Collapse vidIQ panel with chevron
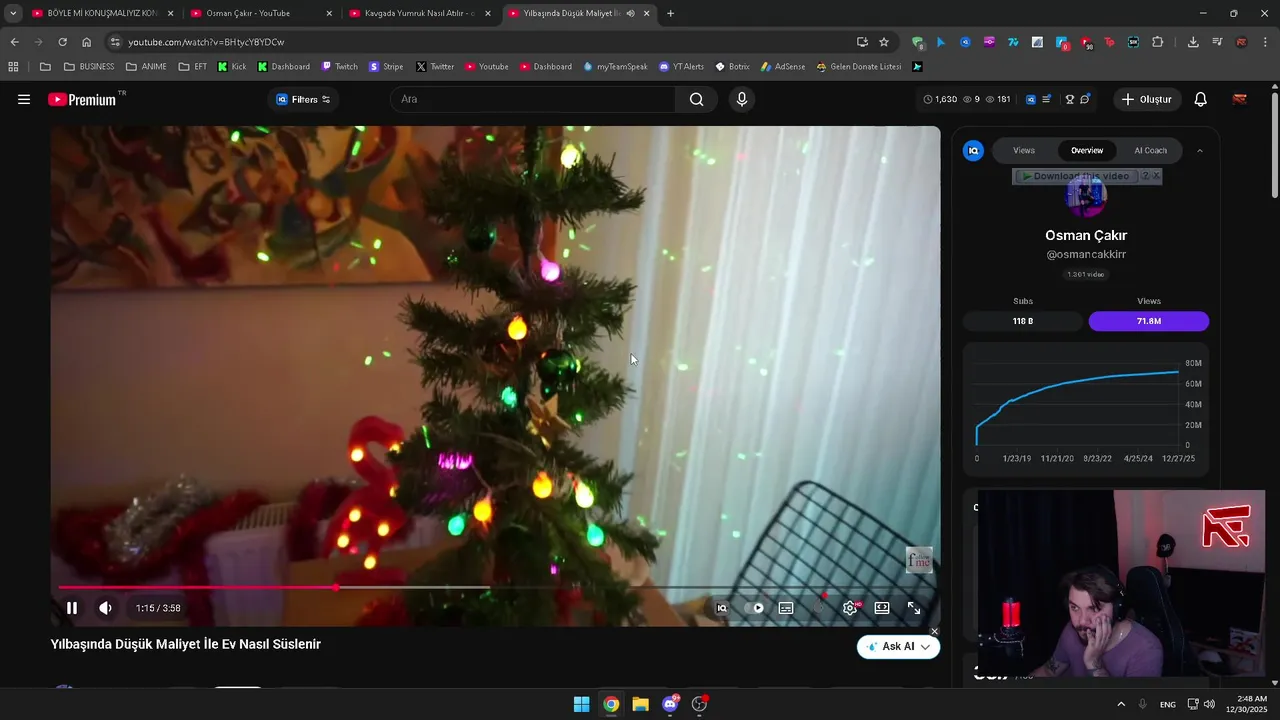The width and height of the screenshot is (1280, 720). coord(1200,151)
